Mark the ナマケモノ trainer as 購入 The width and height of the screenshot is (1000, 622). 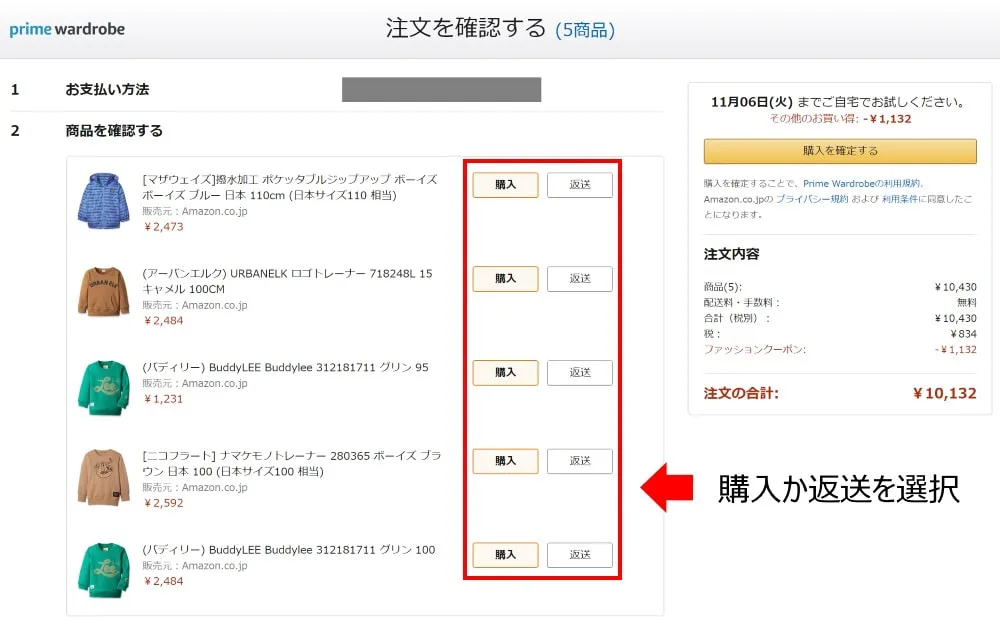[505, 461]
